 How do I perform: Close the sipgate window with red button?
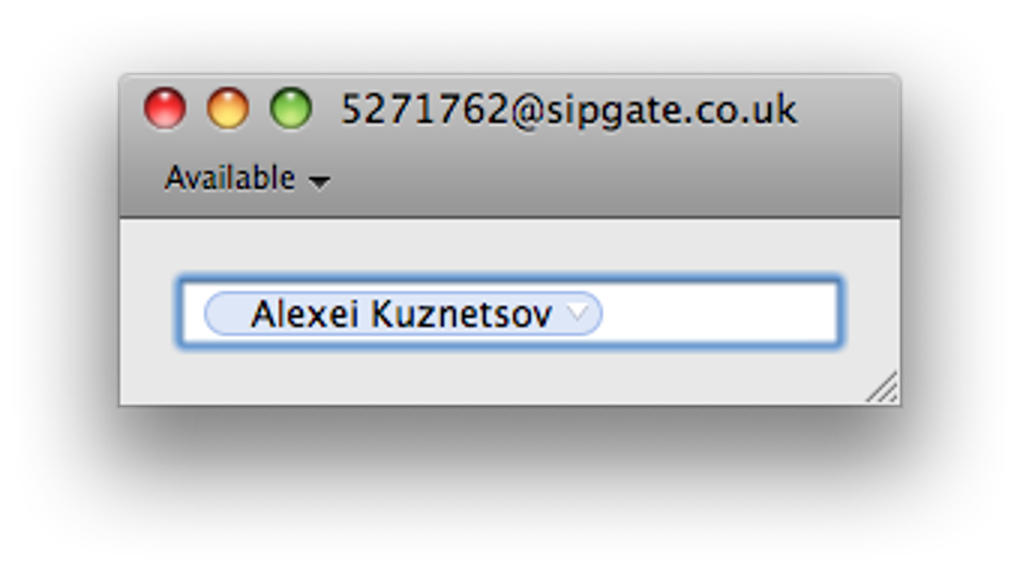point(165,108)
